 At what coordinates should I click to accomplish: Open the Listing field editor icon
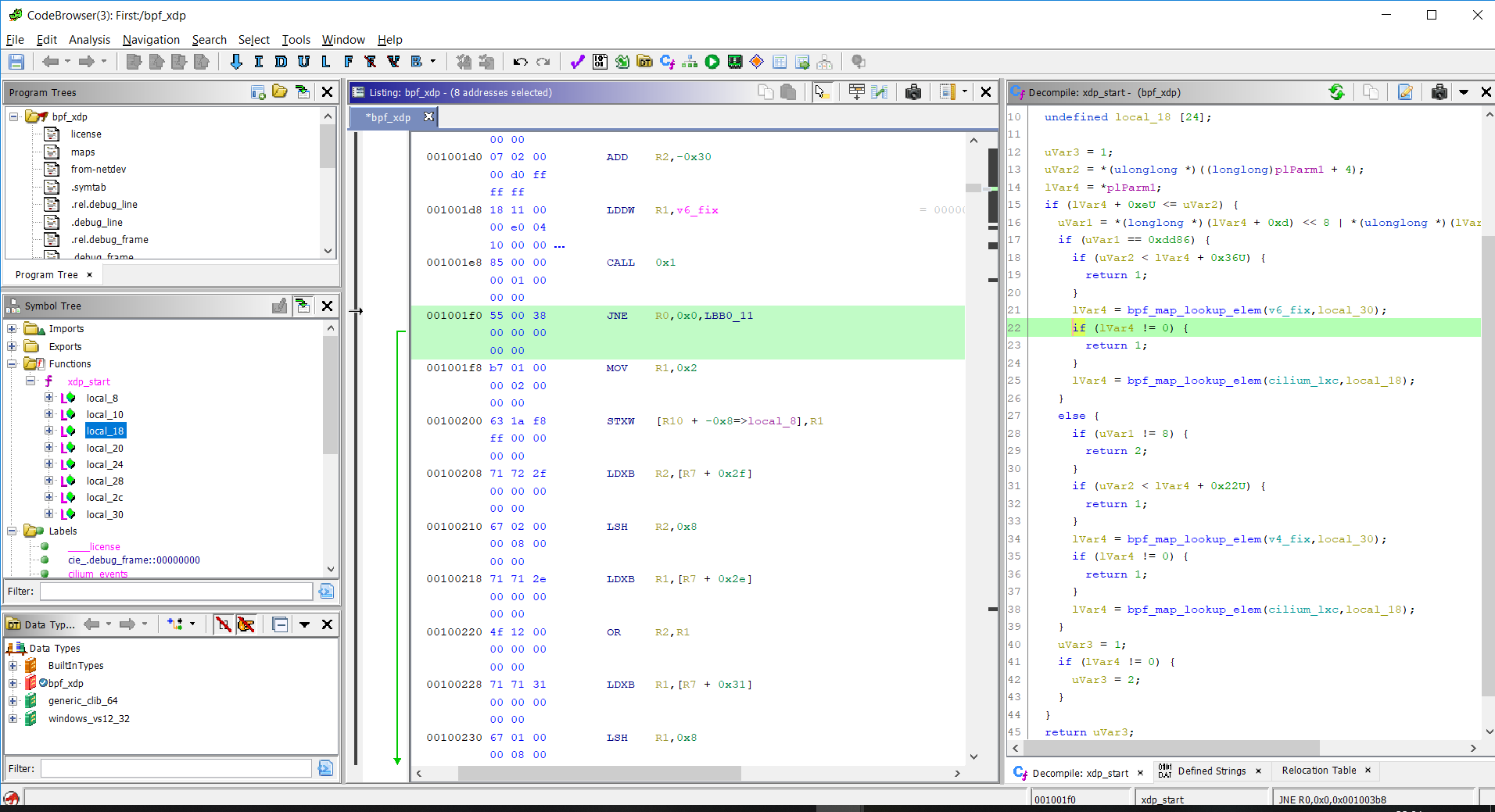click(856, 92)
